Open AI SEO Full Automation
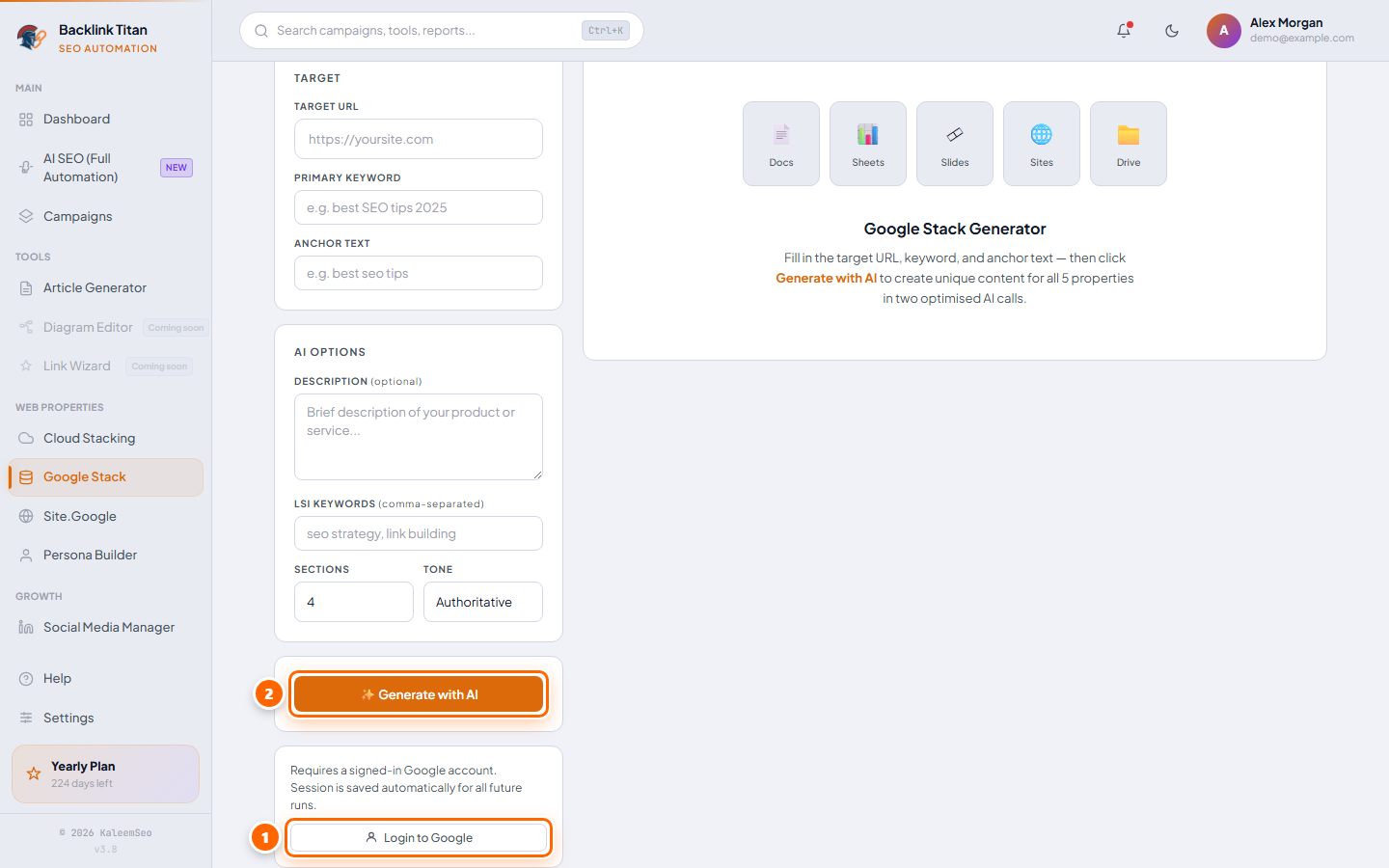 point(105,168)
